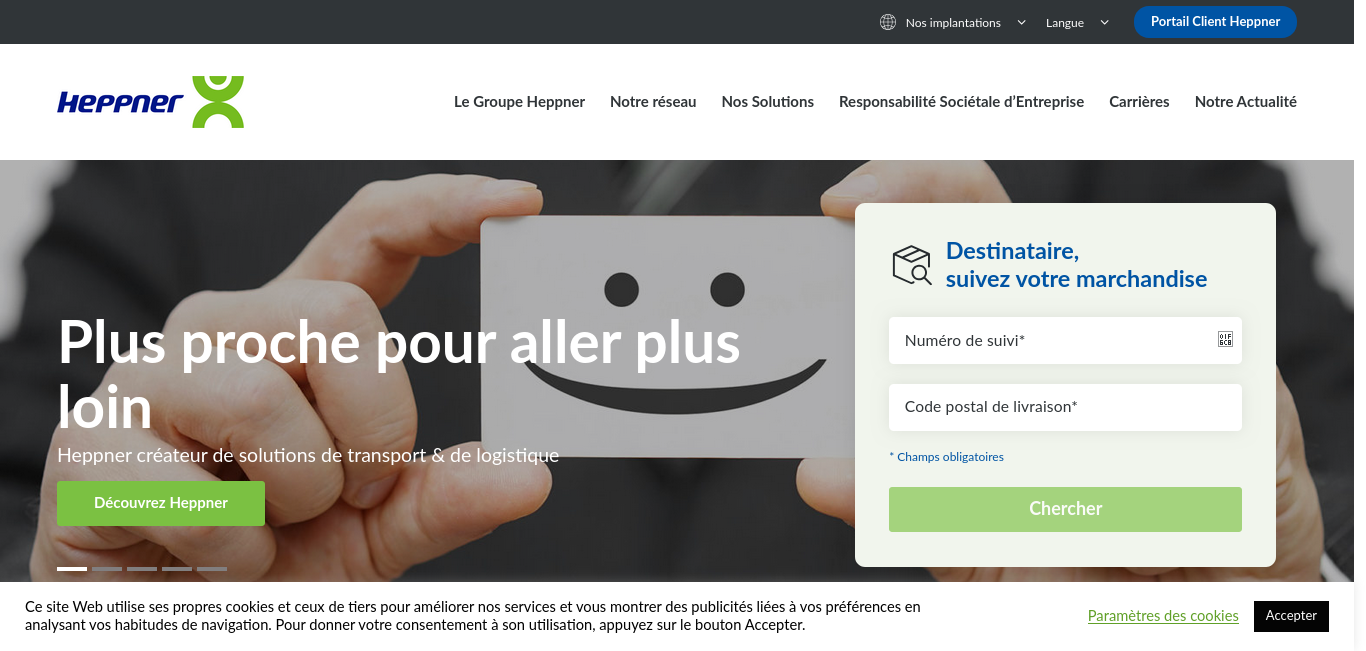1366x651 pixels.
Task: Click the globe icon beside Nos implantations
Action: tap(888, 22)
